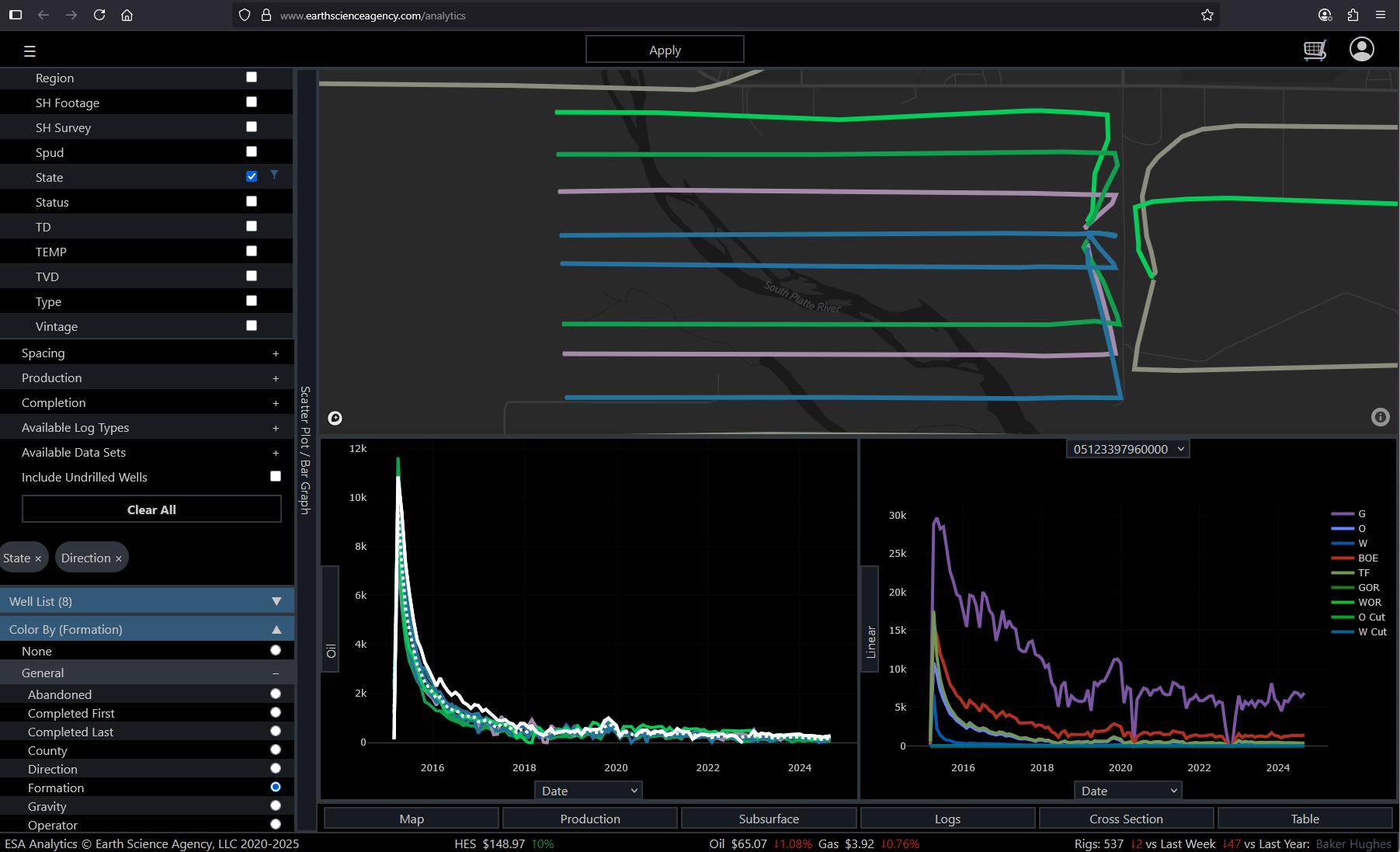Open browser account icon
1400x852 pixels.
[1325, 15]
